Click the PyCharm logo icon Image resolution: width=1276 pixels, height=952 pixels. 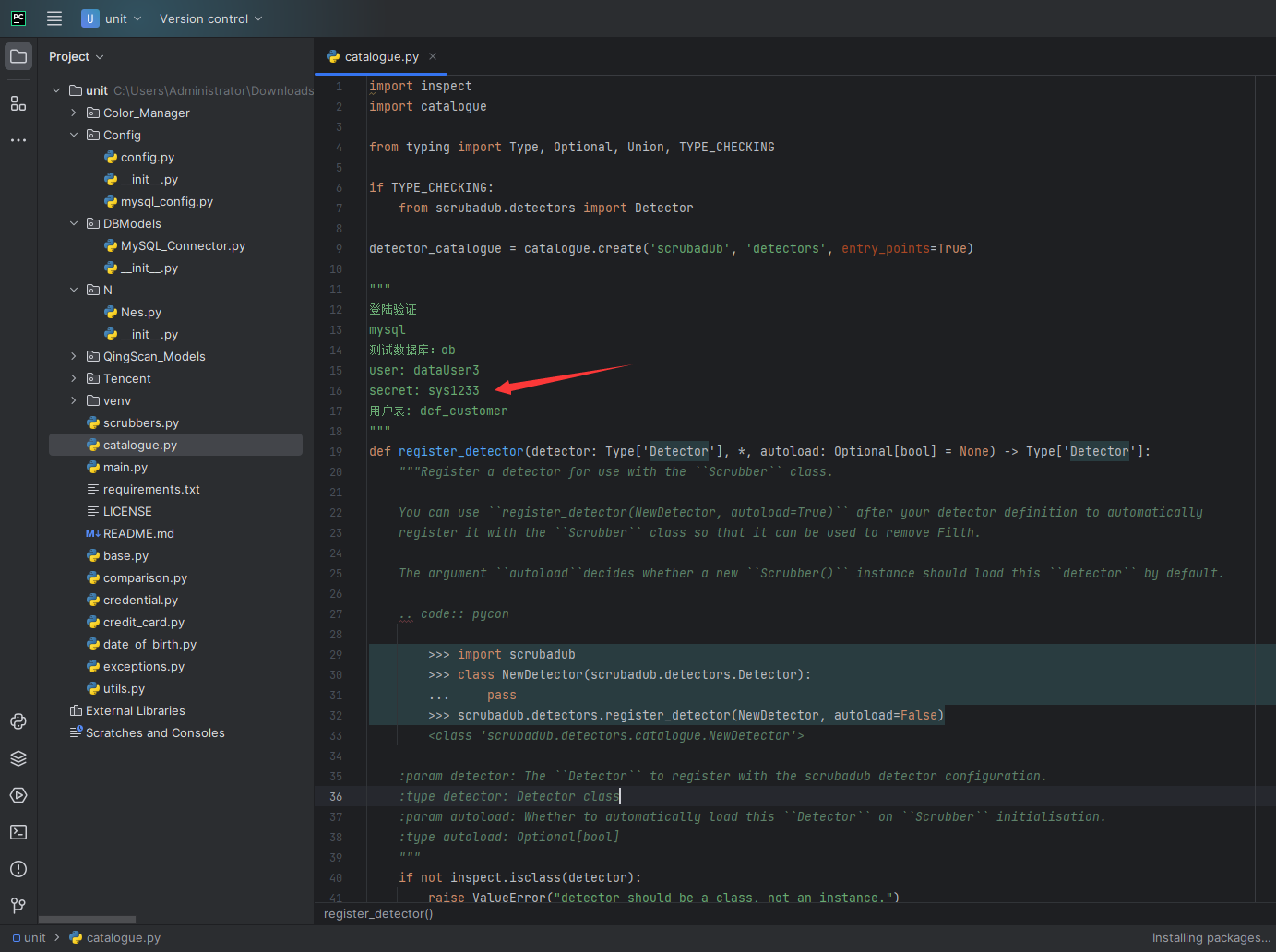point(18,18)
